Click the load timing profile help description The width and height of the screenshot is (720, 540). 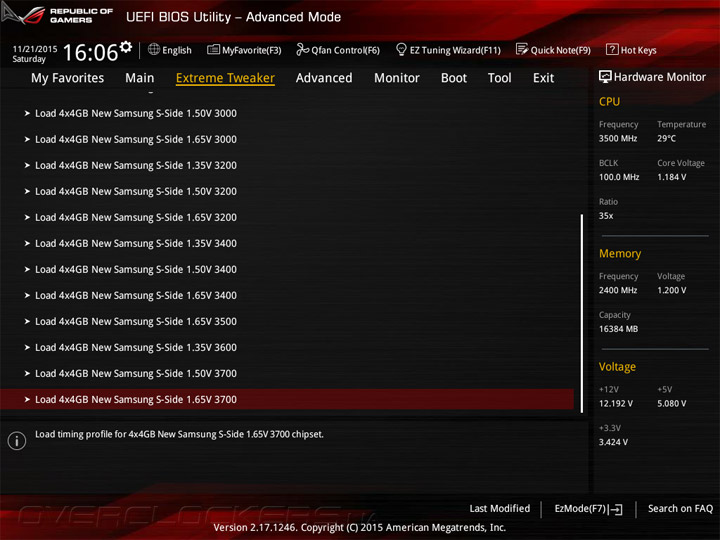coord(180,434)
